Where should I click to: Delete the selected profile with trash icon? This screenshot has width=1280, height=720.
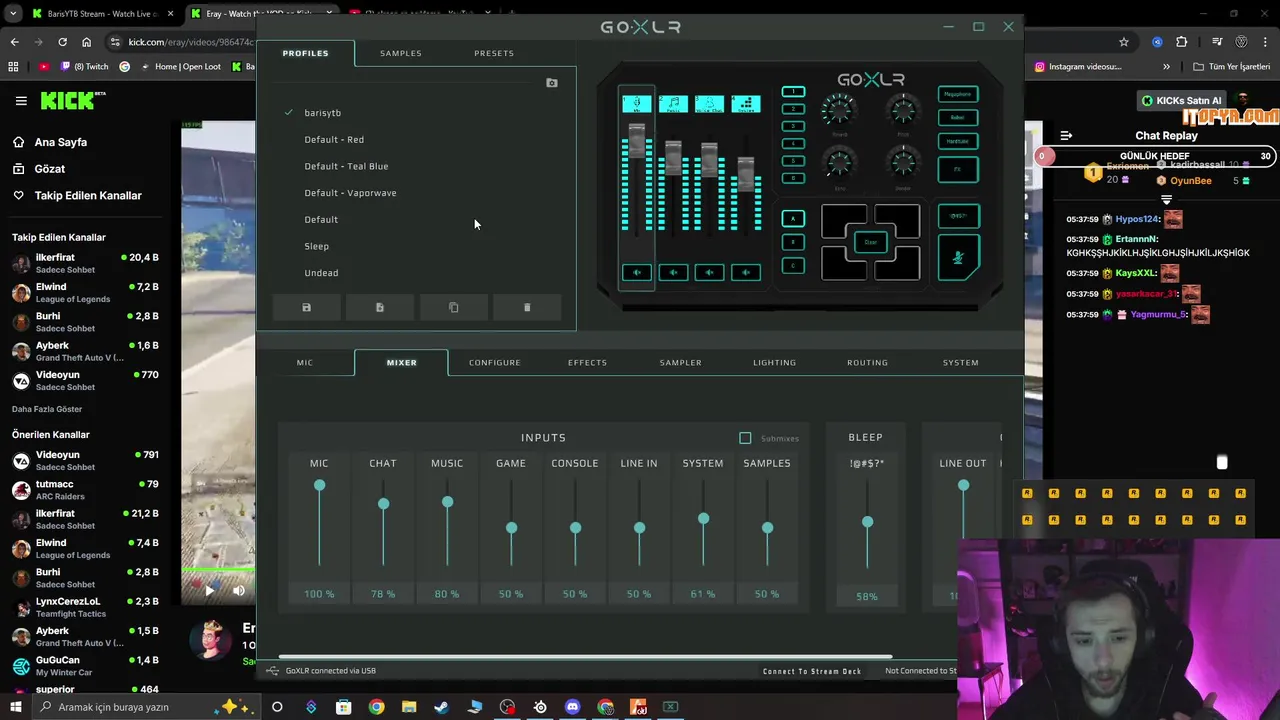(x=527, y=307)
